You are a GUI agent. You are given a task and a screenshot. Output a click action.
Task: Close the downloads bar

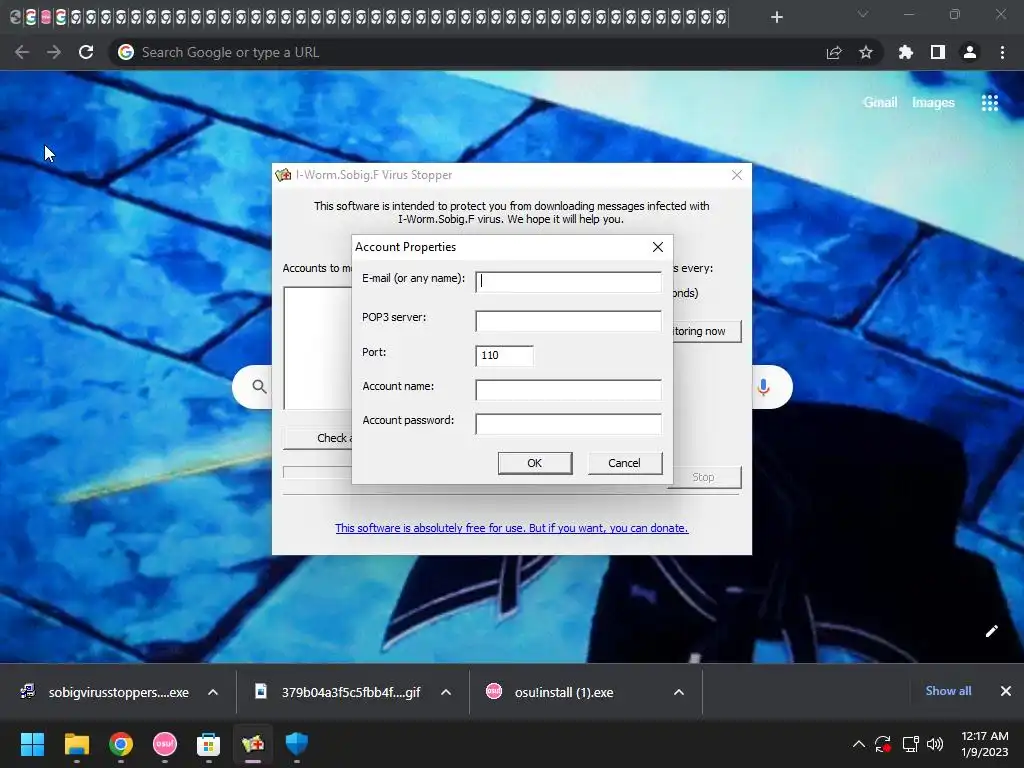[x=1006, y=691]
